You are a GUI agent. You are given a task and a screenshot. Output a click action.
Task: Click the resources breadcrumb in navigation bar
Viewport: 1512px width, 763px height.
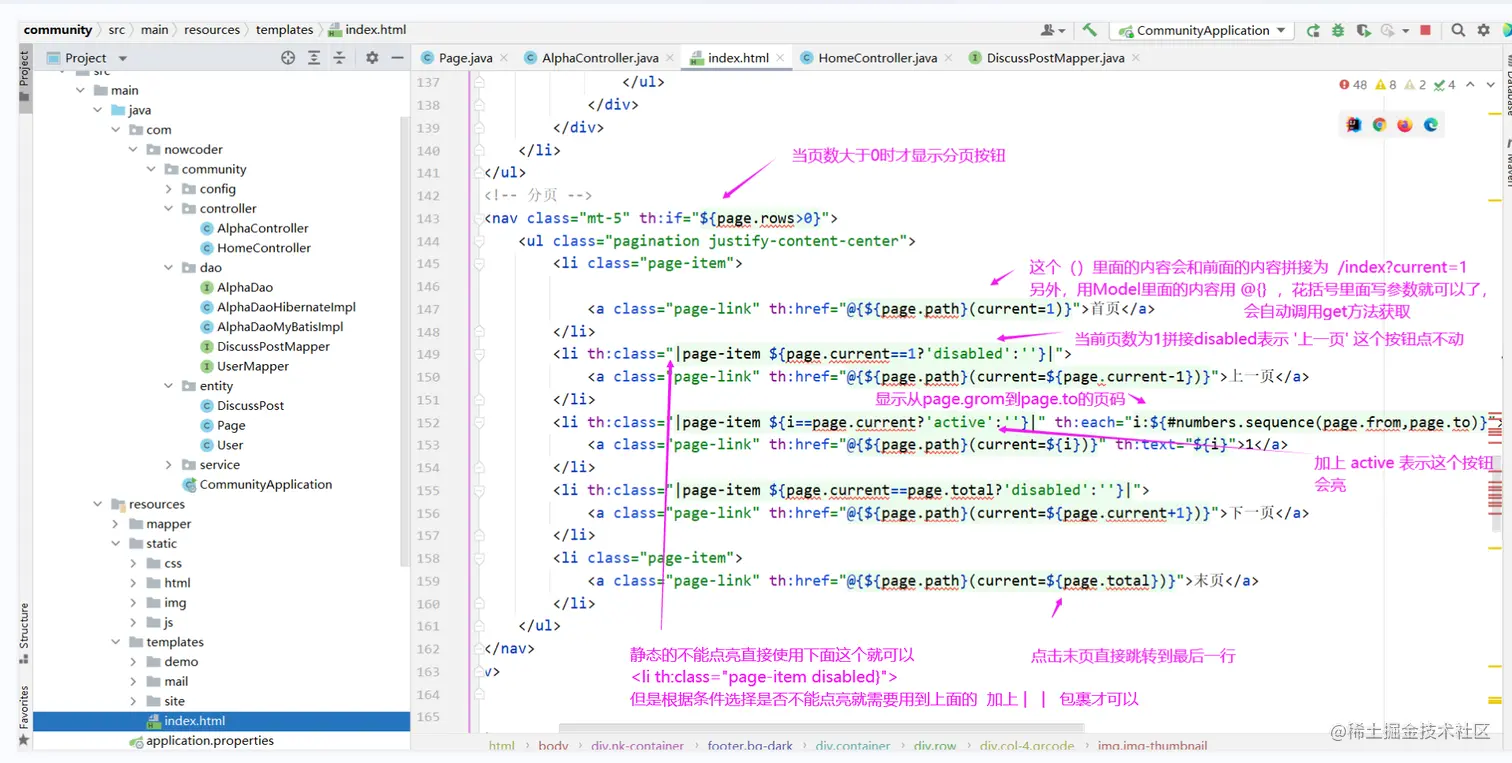point(212,30)
